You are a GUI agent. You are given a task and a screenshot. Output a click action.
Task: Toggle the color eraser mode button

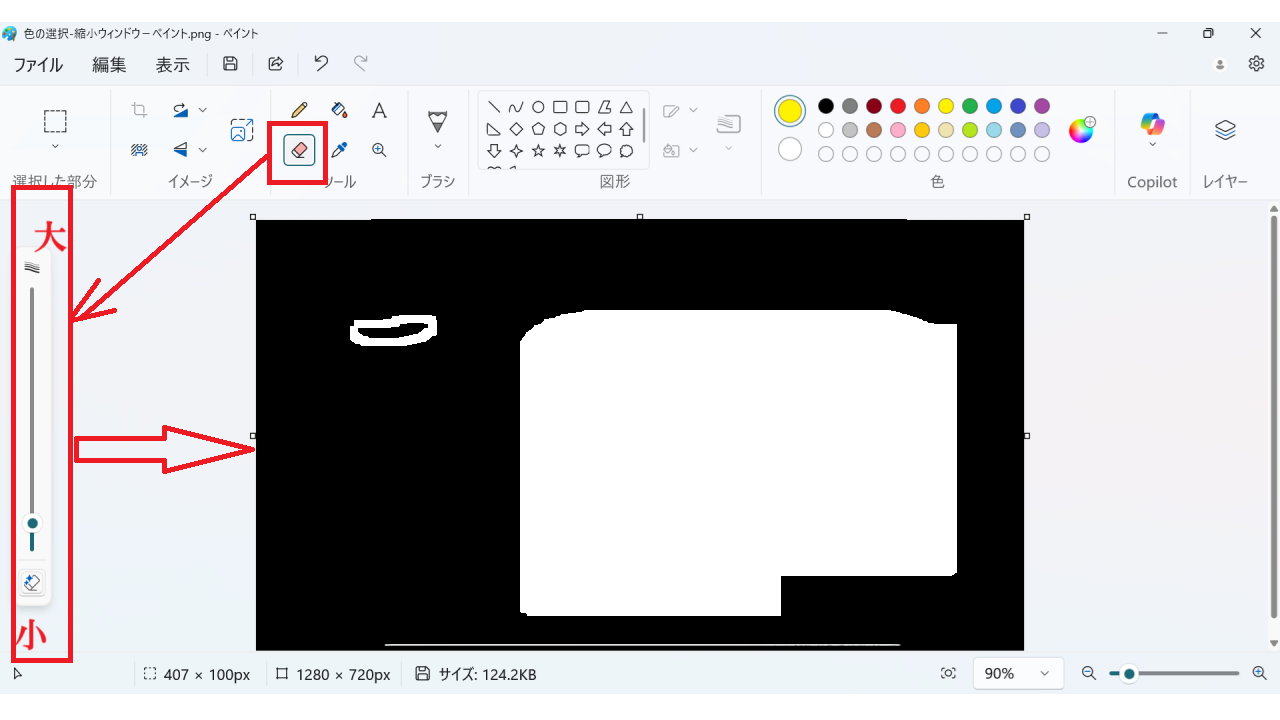[x=32, y=583]
